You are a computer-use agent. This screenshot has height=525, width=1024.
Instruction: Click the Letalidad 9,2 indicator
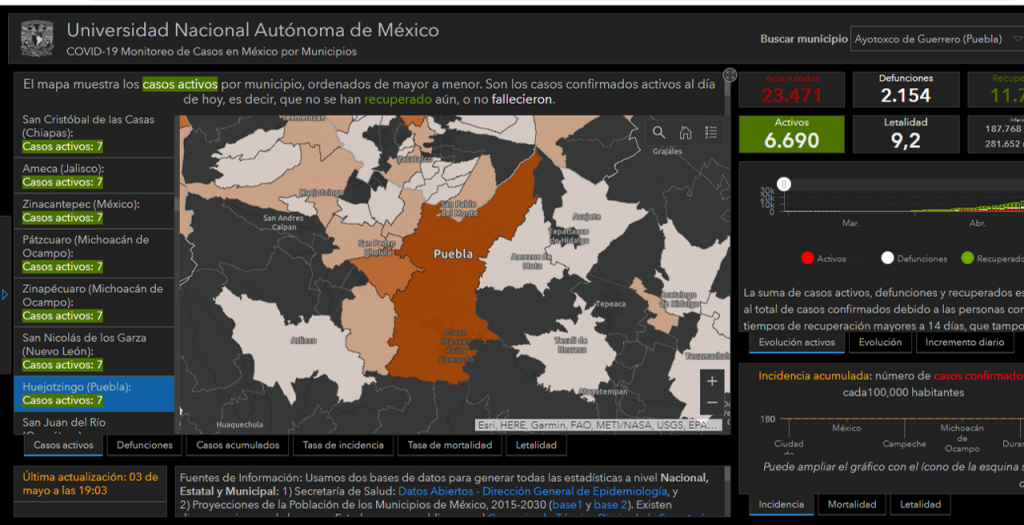[x=906, y=135]
